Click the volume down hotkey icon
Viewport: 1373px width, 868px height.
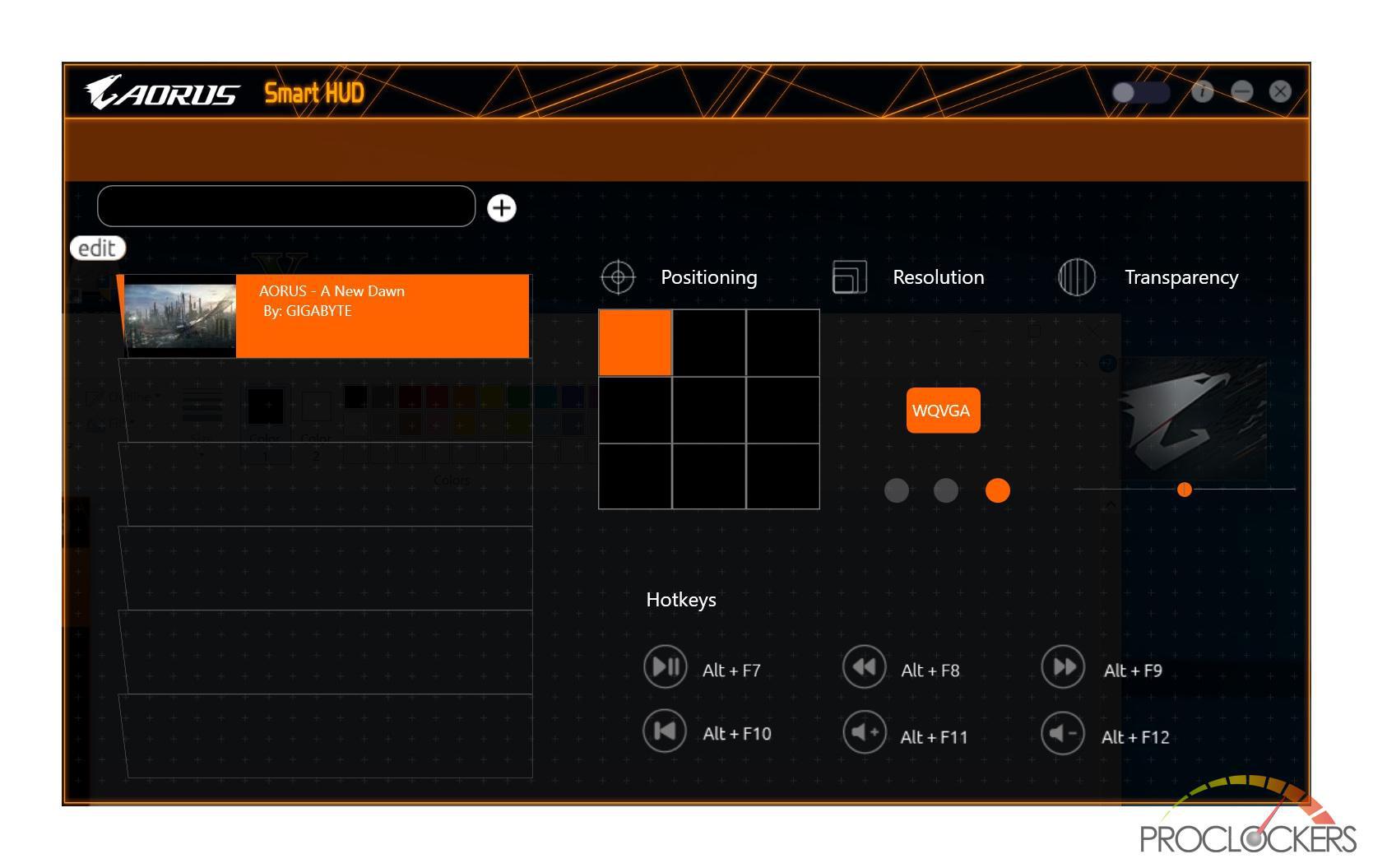click(x=1063, y=732)
